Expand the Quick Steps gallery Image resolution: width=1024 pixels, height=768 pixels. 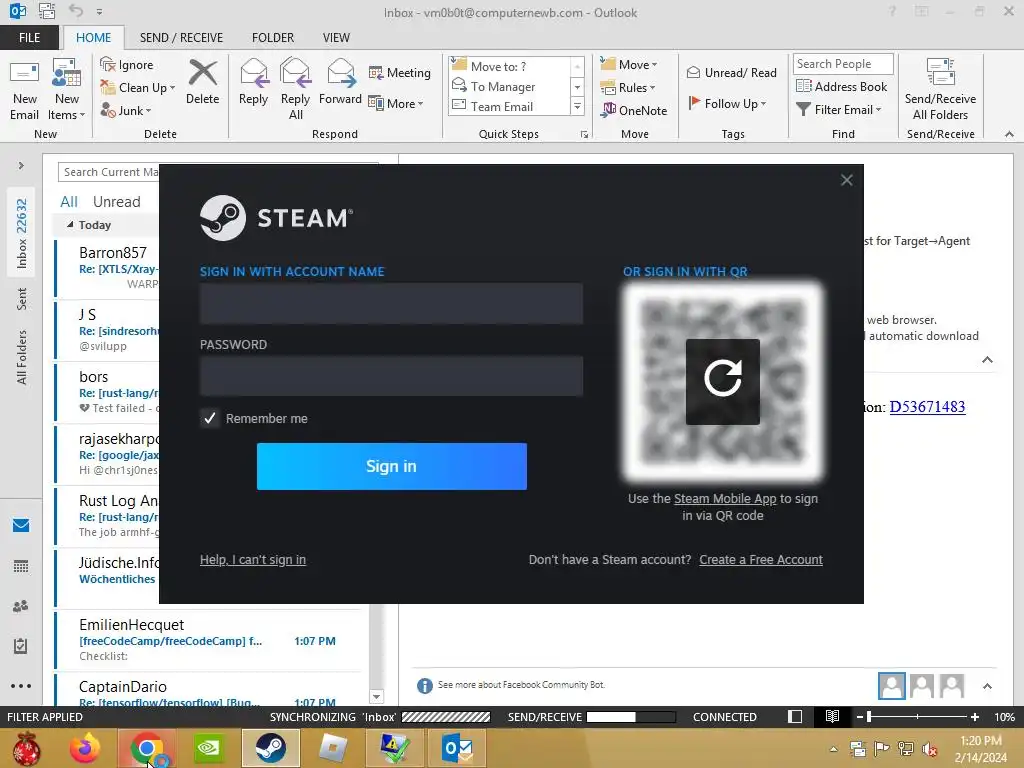[577, 106]
